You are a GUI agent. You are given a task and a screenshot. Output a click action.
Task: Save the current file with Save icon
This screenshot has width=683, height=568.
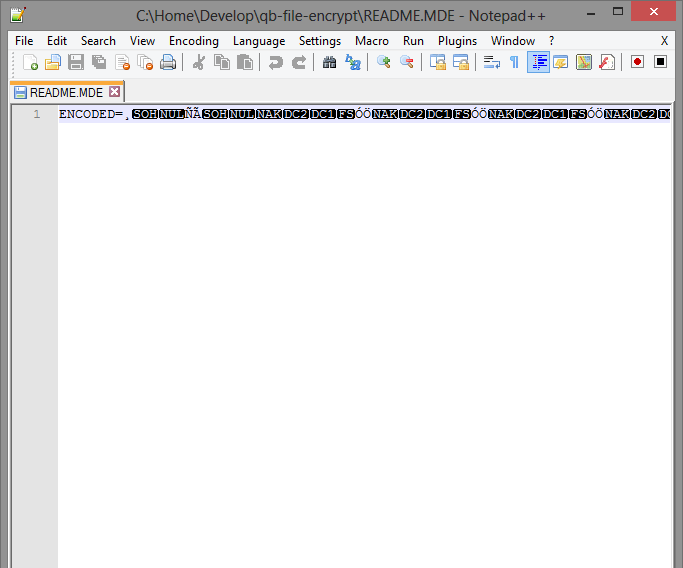[76, 62]
